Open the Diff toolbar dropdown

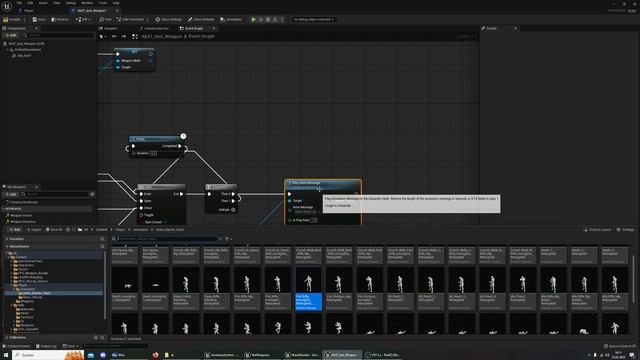[83, 19]
